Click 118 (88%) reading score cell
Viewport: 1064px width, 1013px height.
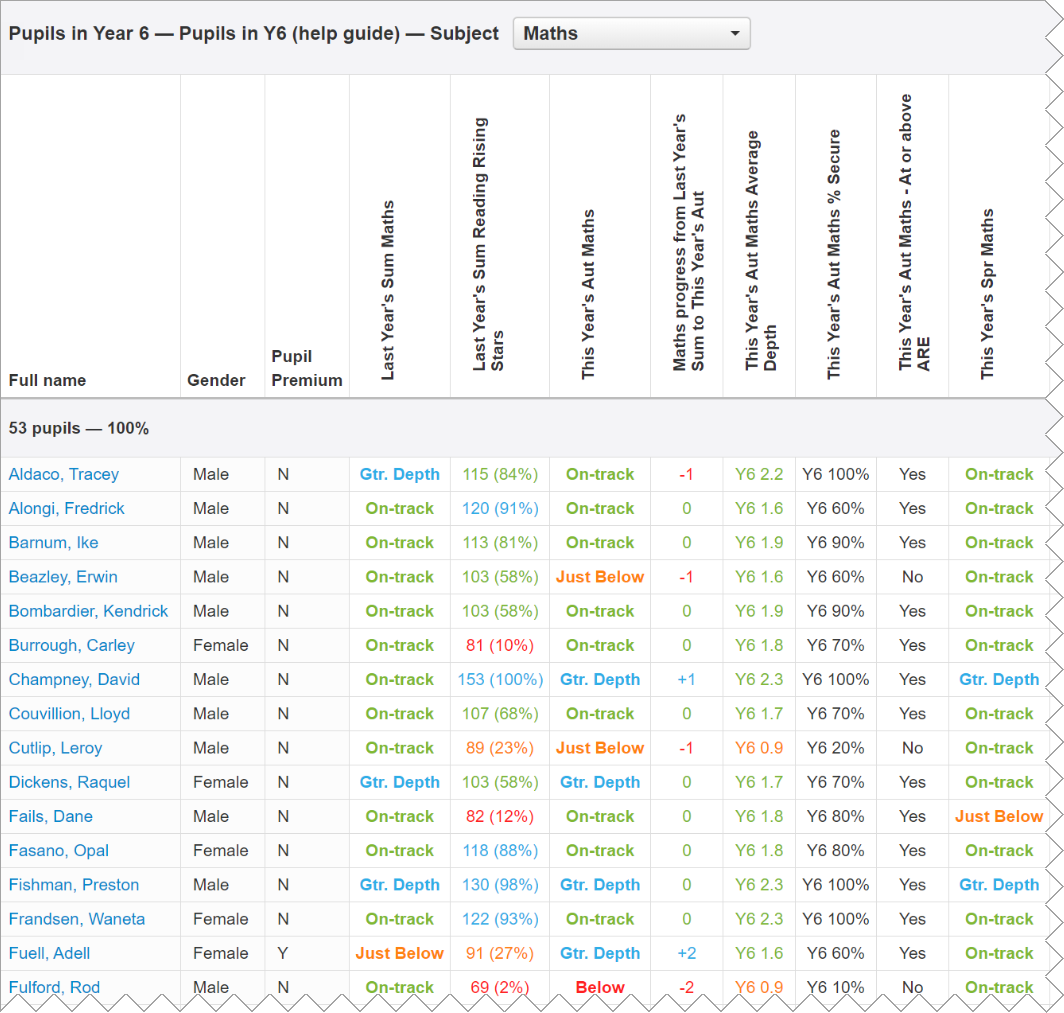pyautogui.click(x=500, y=850)
